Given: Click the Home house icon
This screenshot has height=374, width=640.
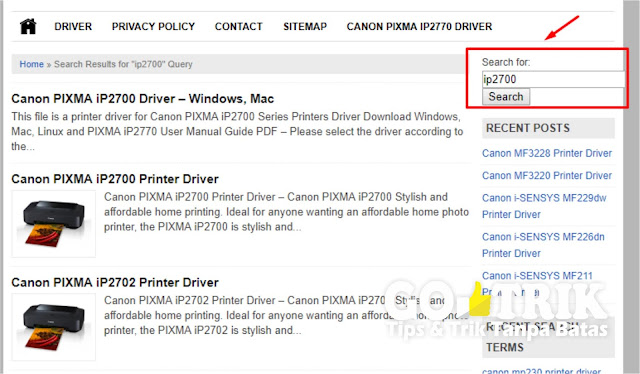Looking at the screenshot, I should point(28,27).
